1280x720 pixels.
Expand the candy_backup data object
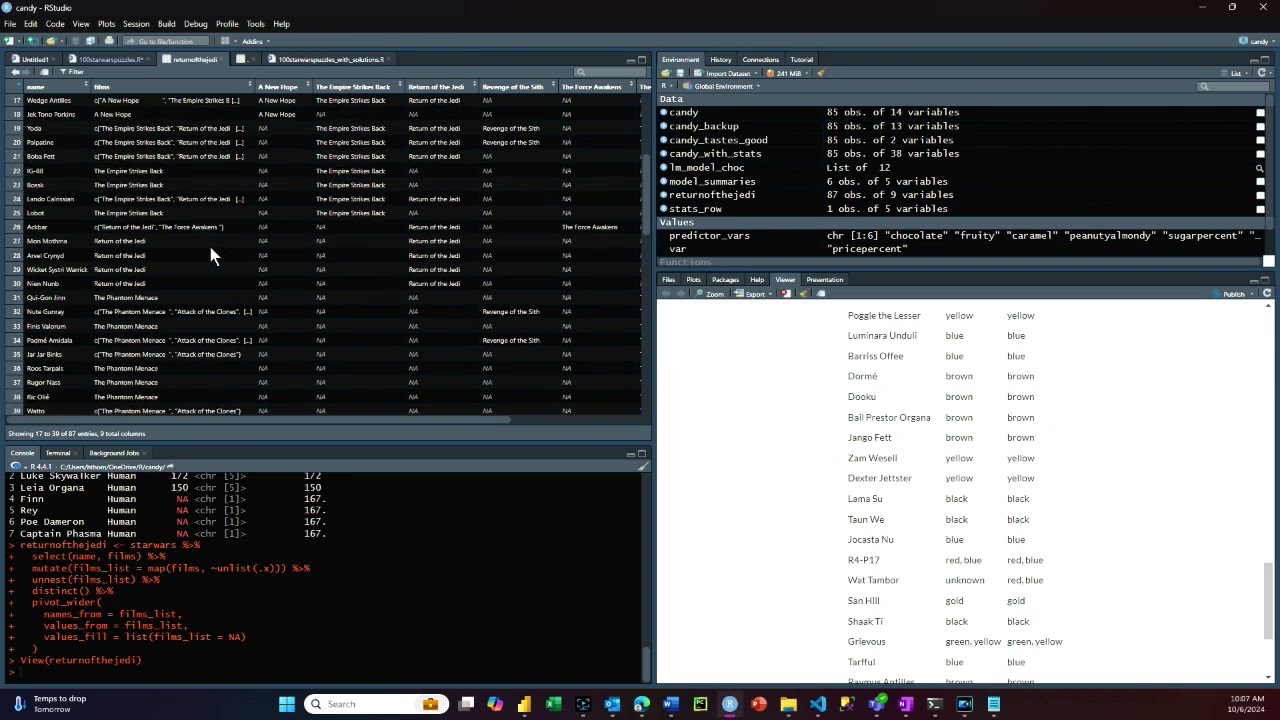click(663, 127)
